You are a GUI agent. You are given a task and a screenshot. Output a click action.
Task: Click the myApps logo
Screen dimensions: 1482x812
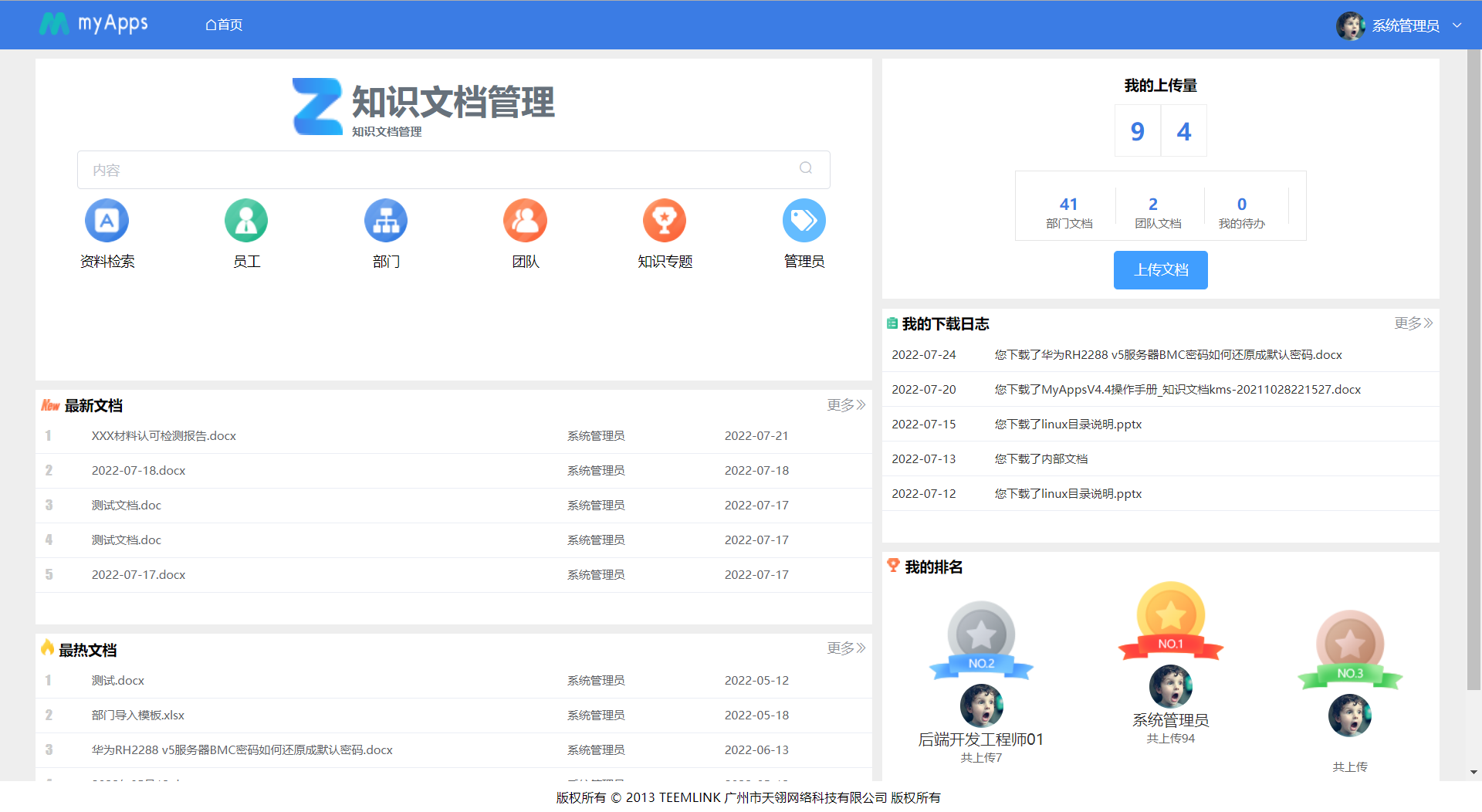(x=92, y=24)
